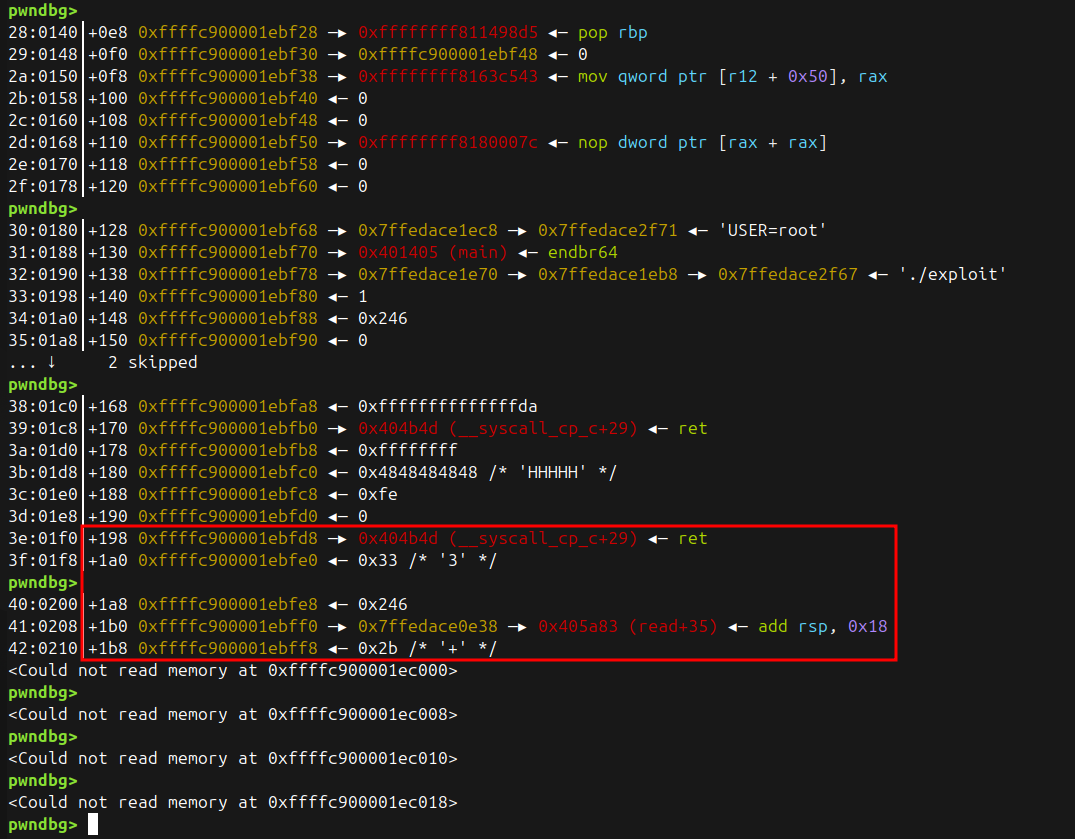
Task: Click the 0x33 '3' value
Action: (x=427, y=561)
